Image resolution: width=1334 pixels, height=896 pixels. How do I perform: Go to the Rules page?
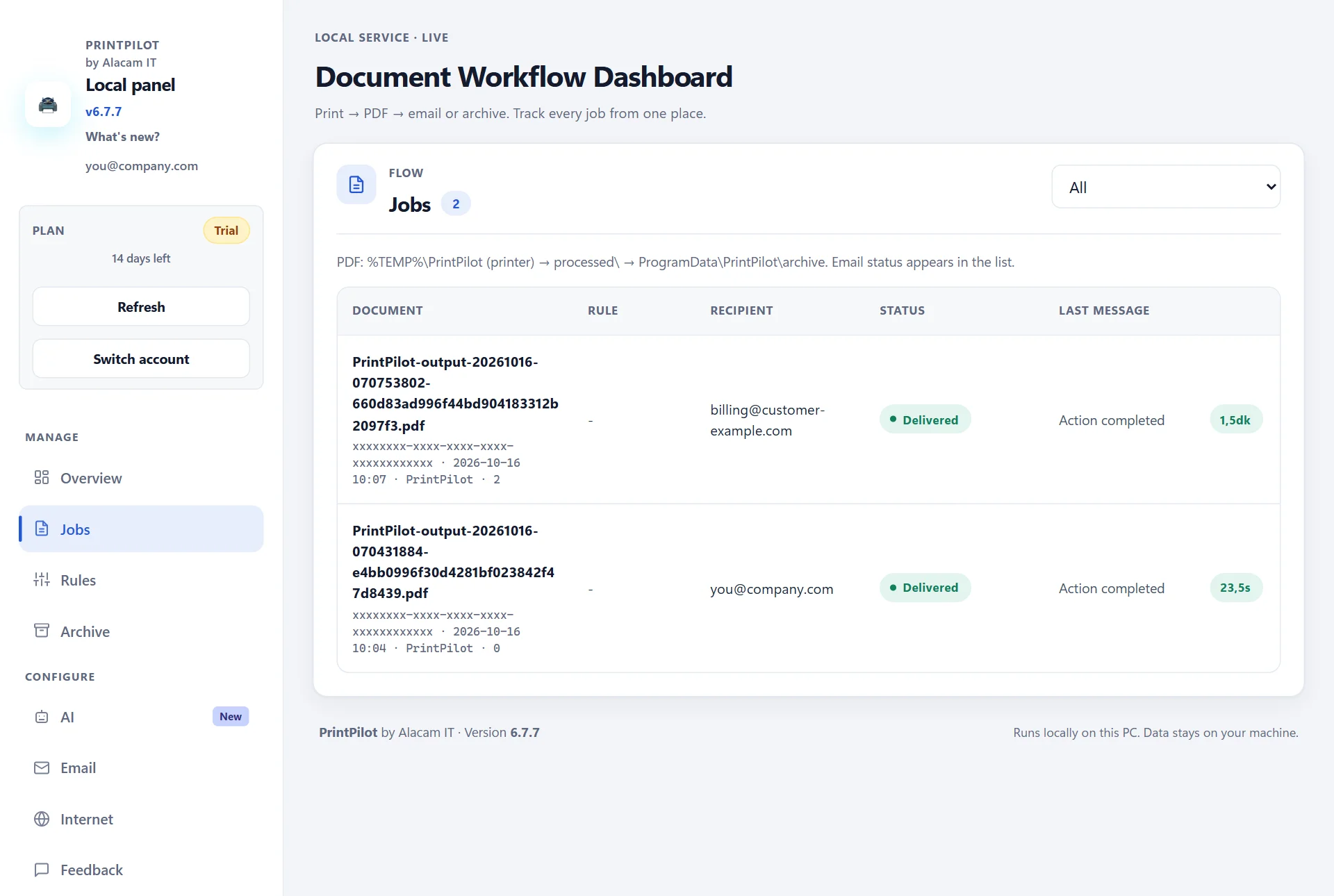pyautogui.click(x=141, y=580)
